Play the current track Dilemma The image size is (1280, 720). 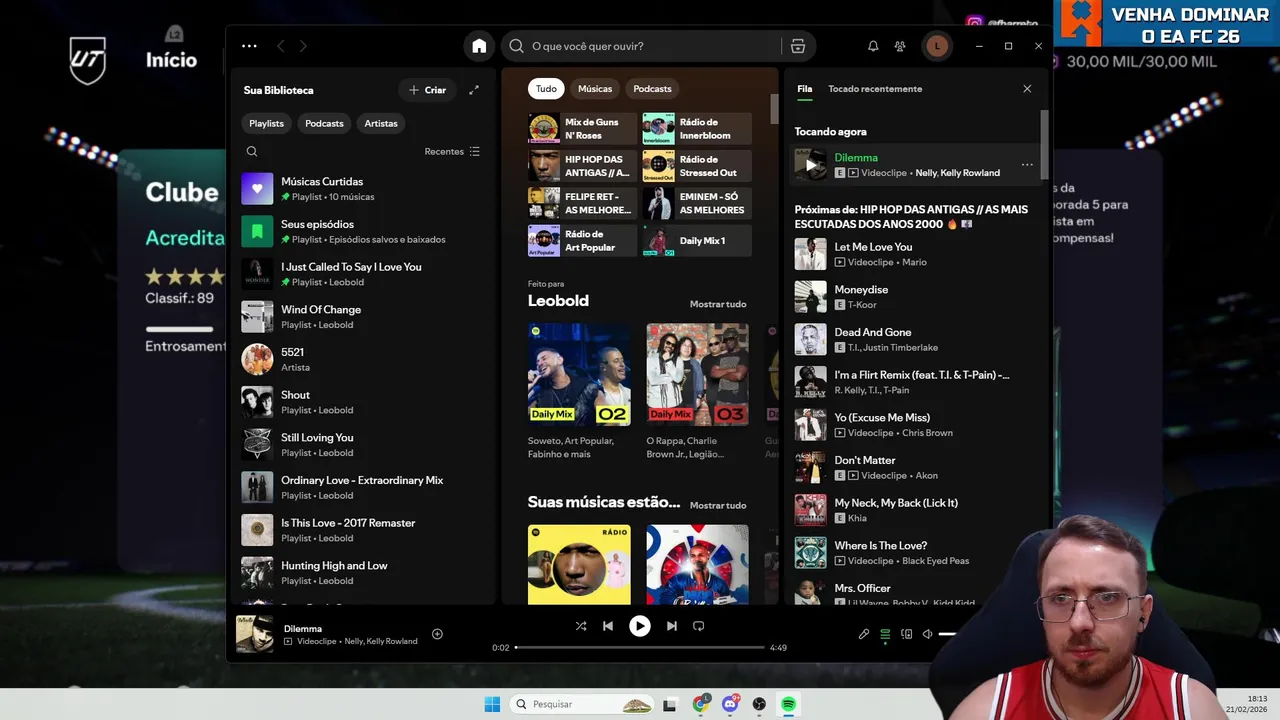(x=640, y=626)
